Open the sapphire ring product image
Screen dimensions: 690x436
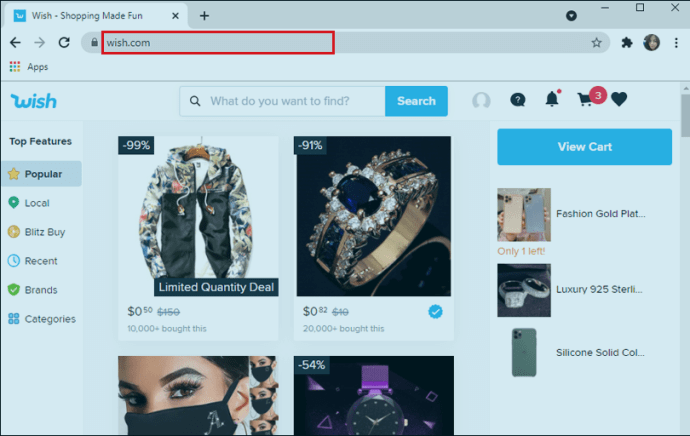pos(373,217)
